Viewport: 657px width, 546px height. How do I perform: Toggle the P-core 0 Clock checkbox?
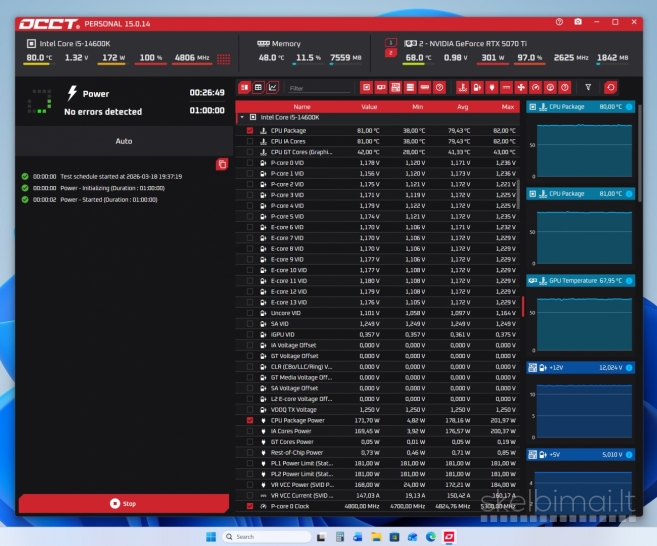(x=250, y=506)
